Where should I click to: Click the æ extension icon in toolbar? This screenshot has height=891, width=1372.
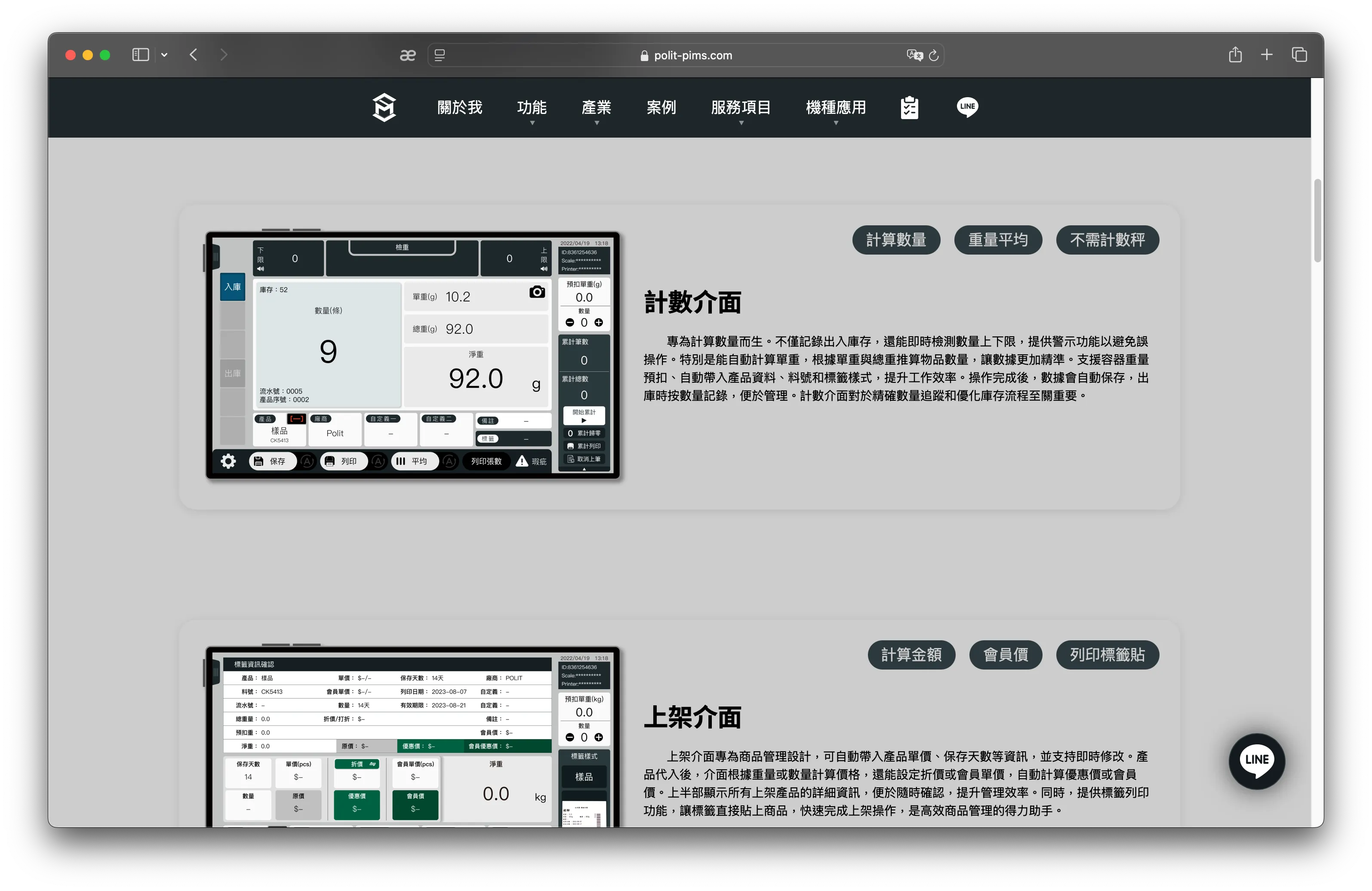(408, 55)
